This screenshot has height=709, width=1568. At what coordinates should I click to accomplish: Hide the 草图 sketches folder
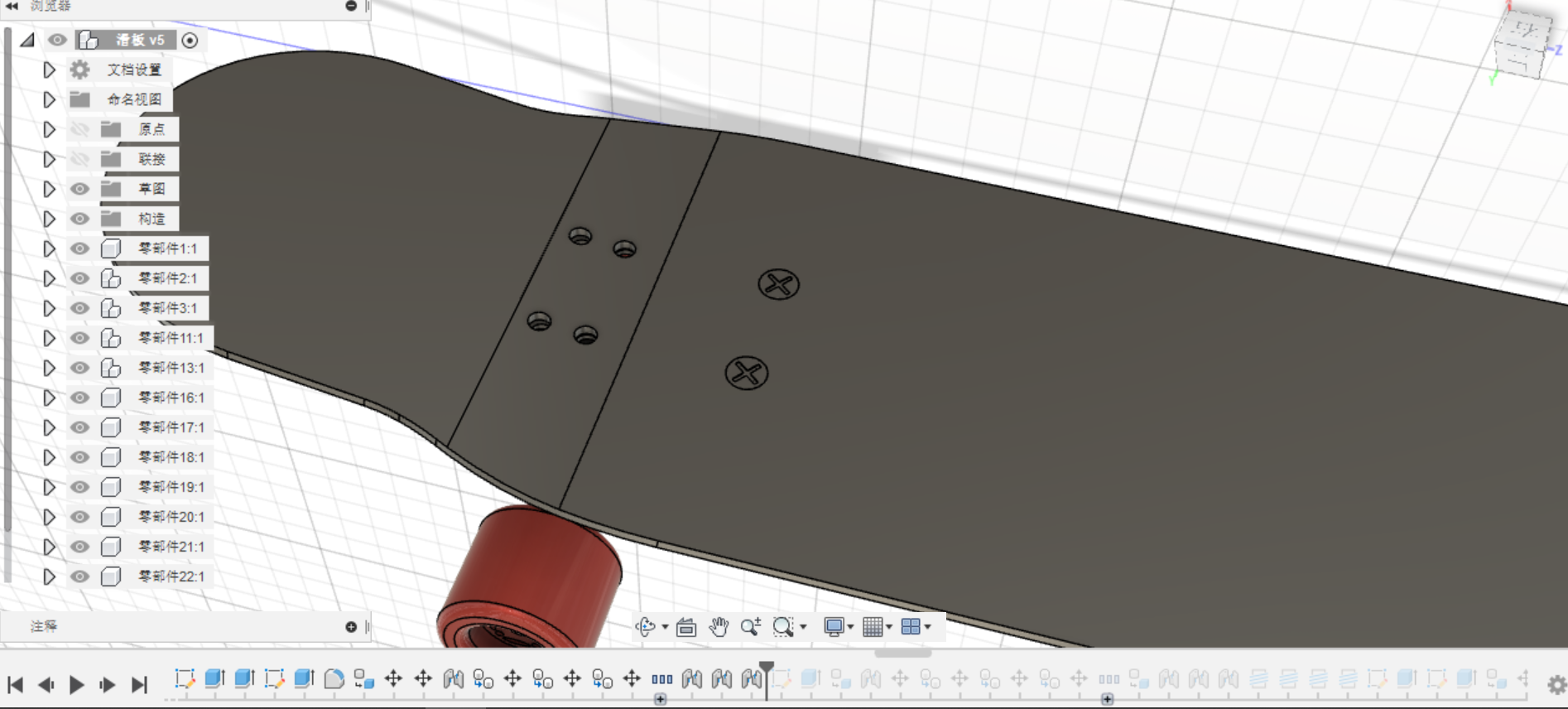point(79,189)
